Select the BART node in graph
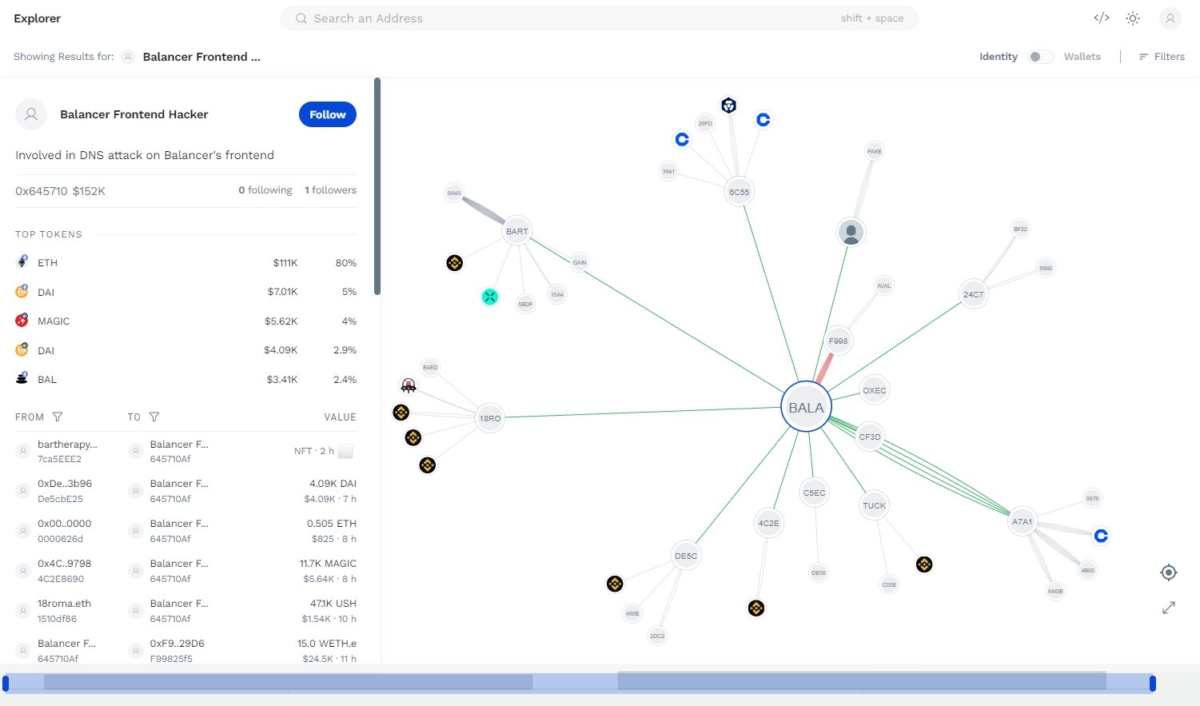The width and height of the screenshot is (1200, 706). [x=517, y=231]
